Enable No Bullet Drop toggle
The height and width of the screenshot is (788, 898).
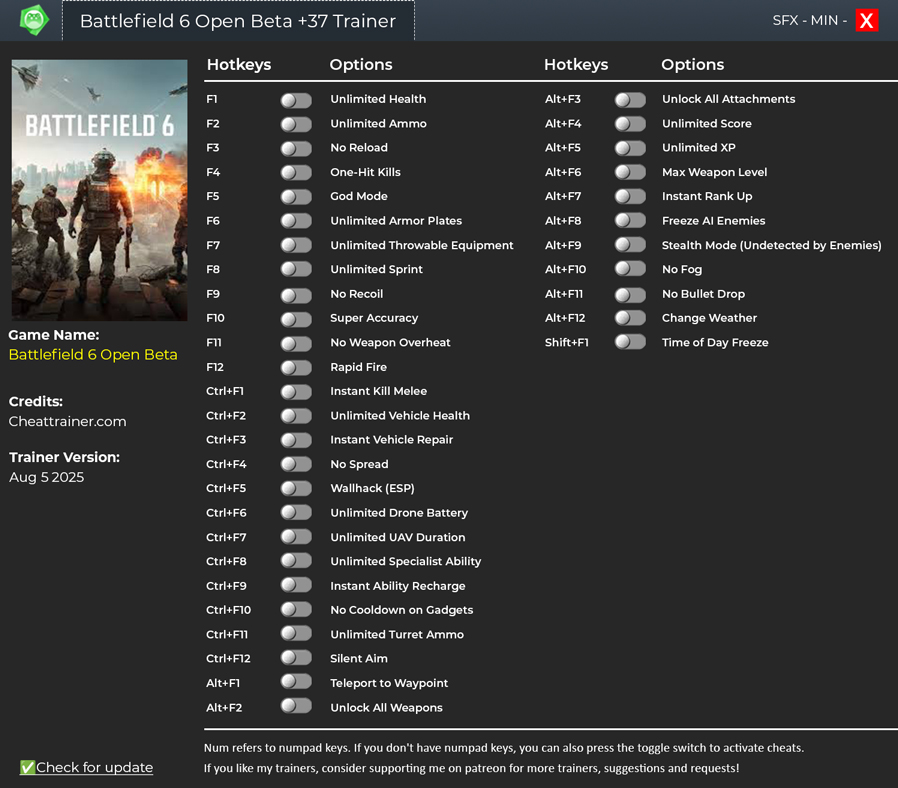pyautogui.click(x=630, y=295)
